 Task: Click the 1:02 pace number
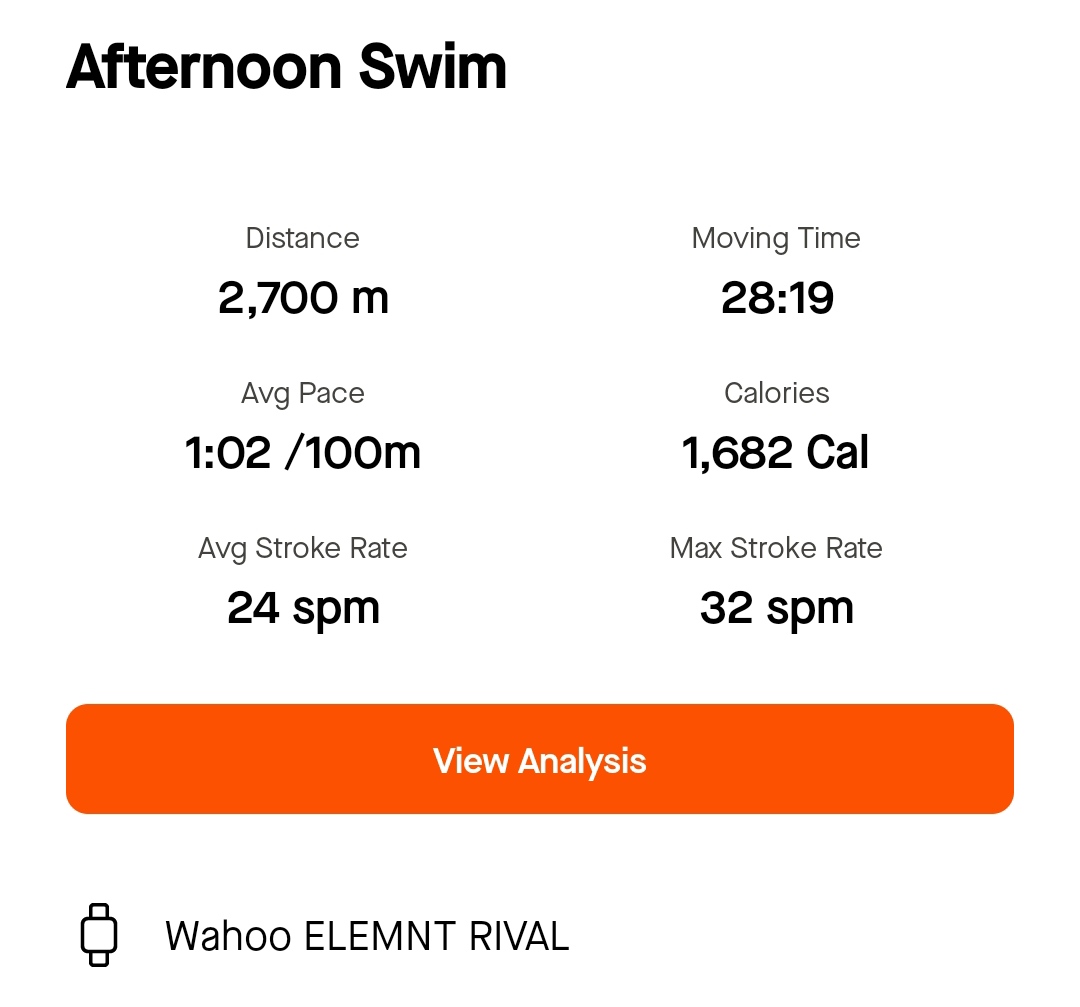point(228,453)
